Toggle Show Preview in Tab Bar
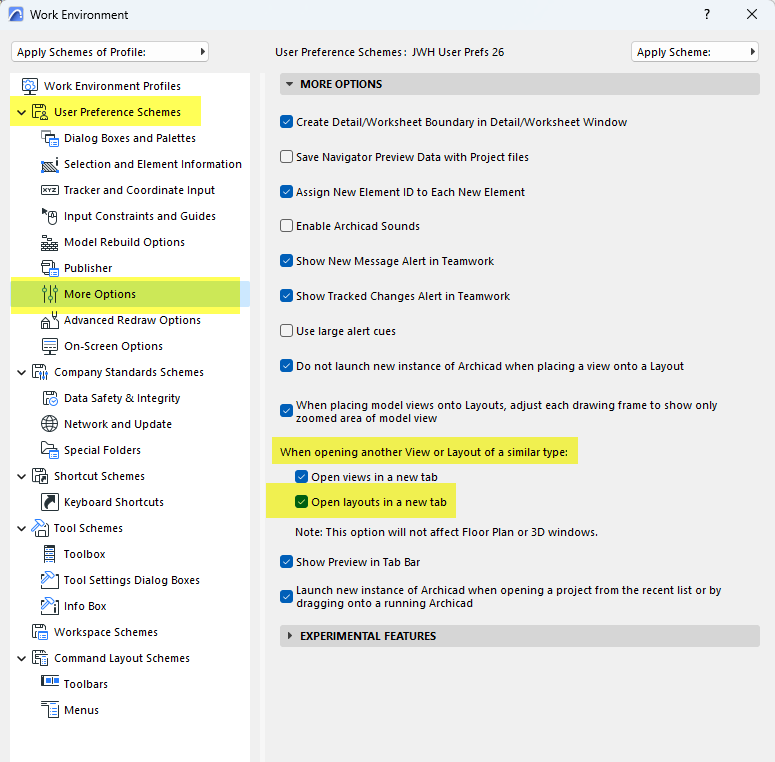Viewport: 775px width, 762px height. (286, 562)
